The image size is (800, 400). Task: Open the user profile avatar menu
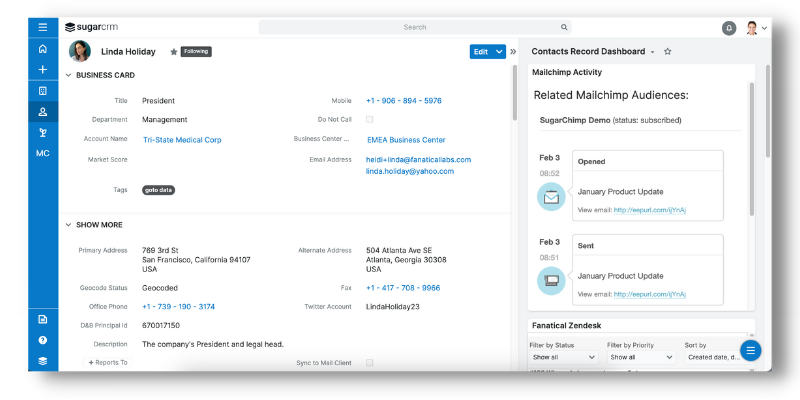[752, 28]
